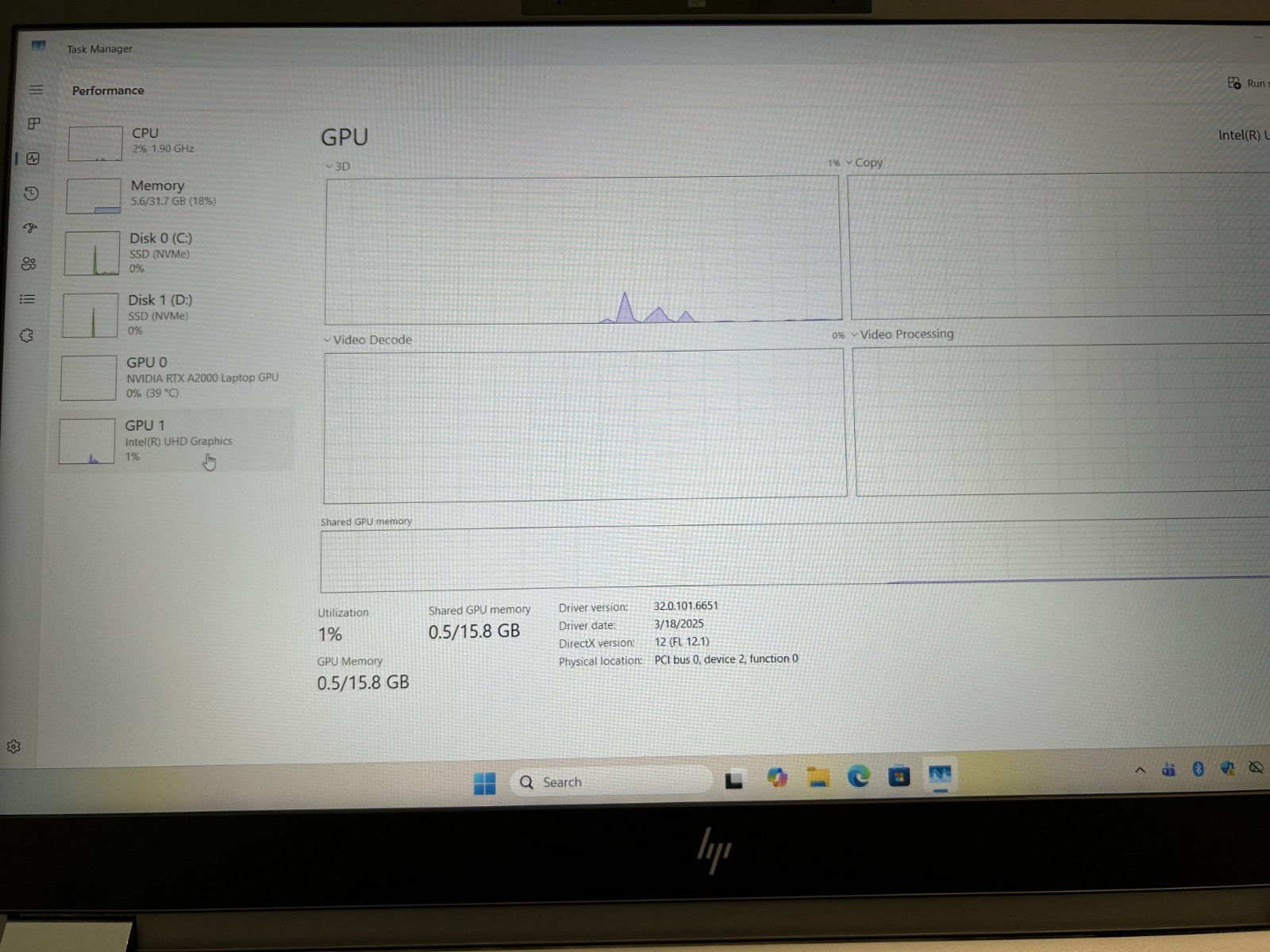Click the driver version 32.0.101.6651 value

click(x=686, y=605)
